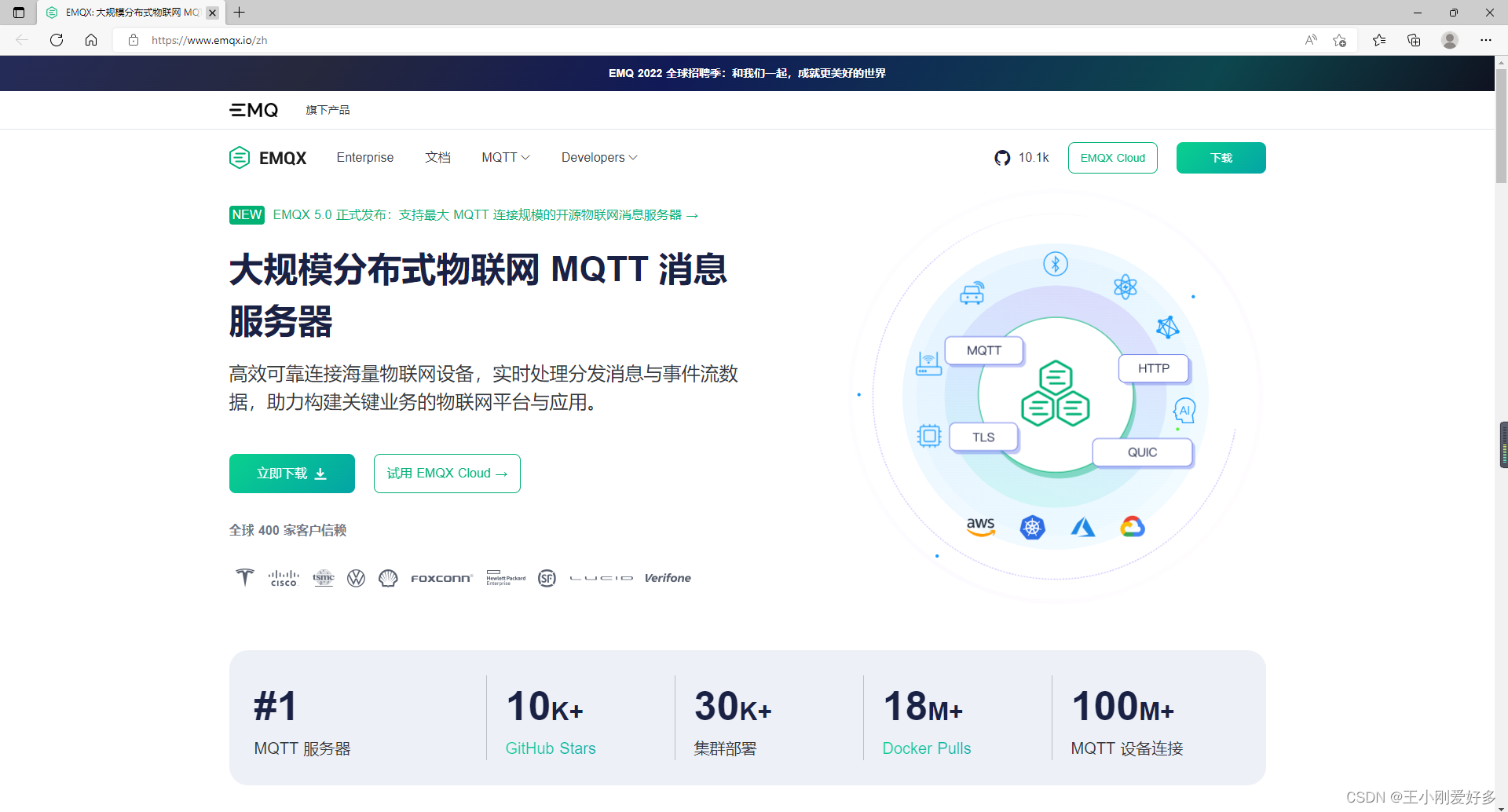The height and width of the screenshot is (812, 1508).
Task: Click the Lucid customer logo
Action: click(602, 578)
